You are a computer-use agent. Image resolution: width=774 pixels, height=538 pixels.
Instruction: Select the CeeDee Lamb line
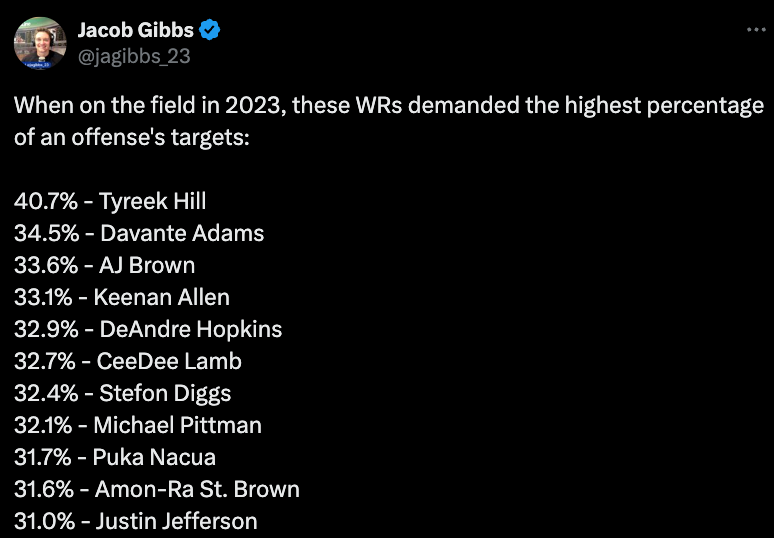[x=128, y=361]
